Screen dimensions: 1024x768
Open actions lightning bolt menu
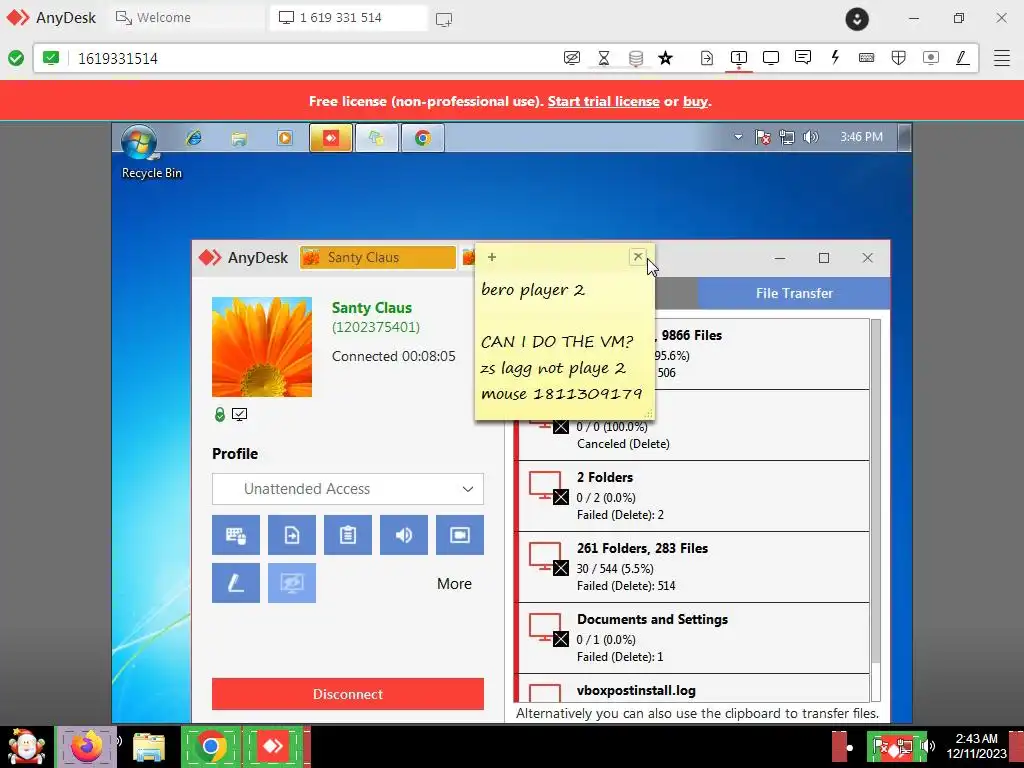[x=835, y=58]
